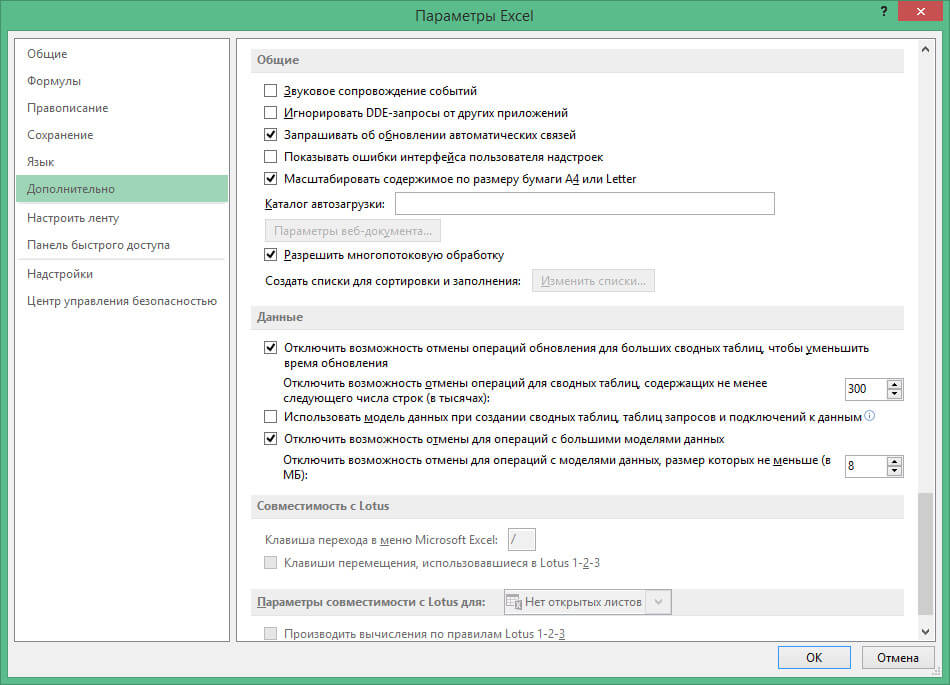950x685 pixels.
Task: Toggle undo disabling for large pivot table refreshes
Action: 270,348
